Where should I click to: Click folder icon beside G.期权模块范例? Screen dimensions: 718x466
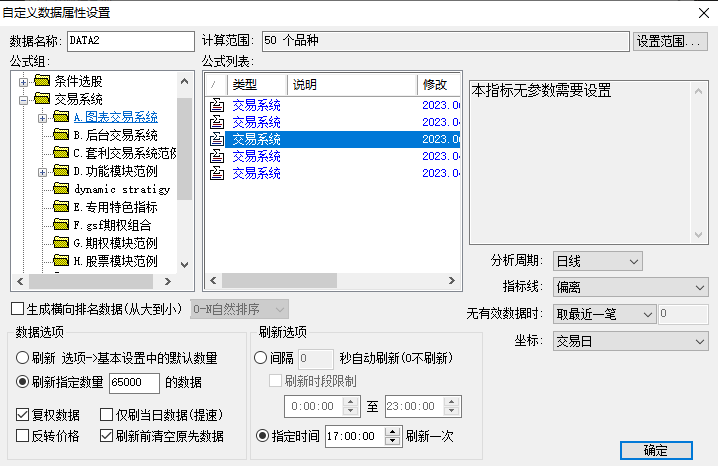(x=61, y=243)
